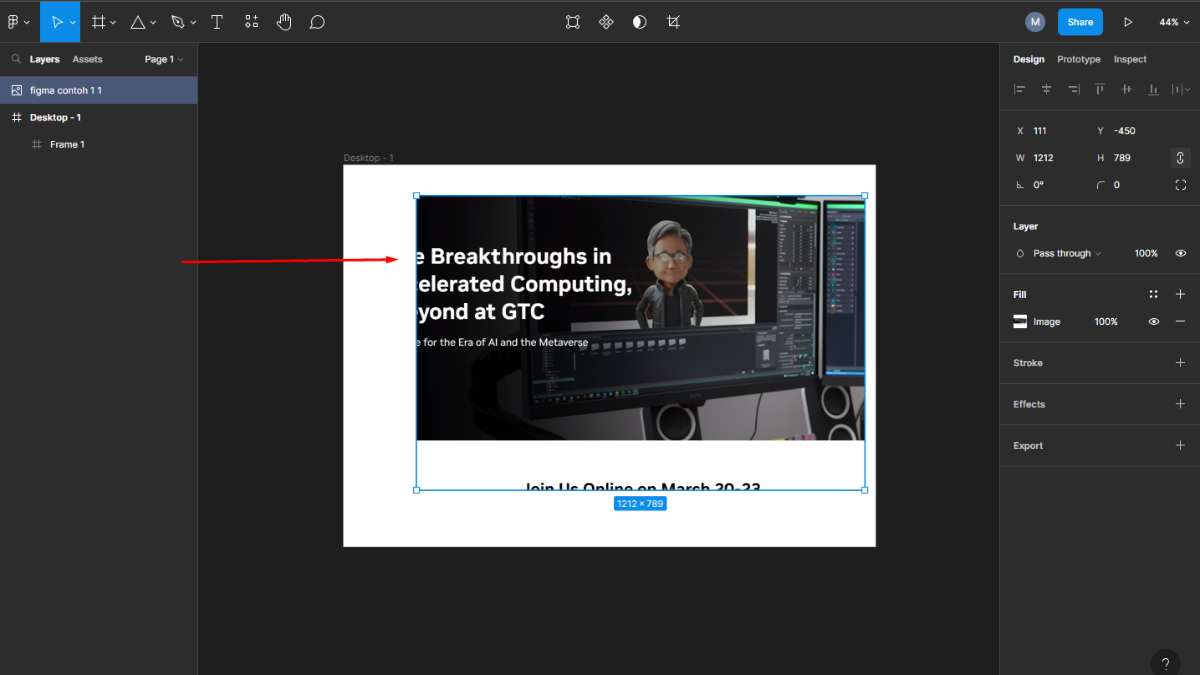Toggle constrain proportions lock
This screenshot has height=675, width=1200.
coord(1180,158)
